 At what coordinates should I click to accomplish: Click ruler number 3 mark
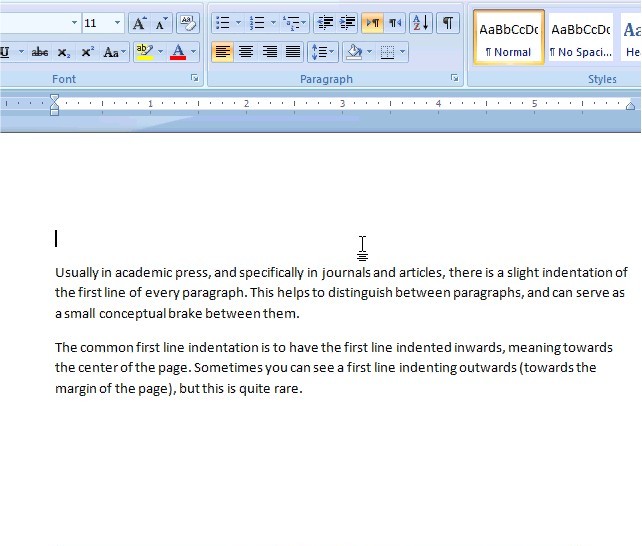point(342,104)
